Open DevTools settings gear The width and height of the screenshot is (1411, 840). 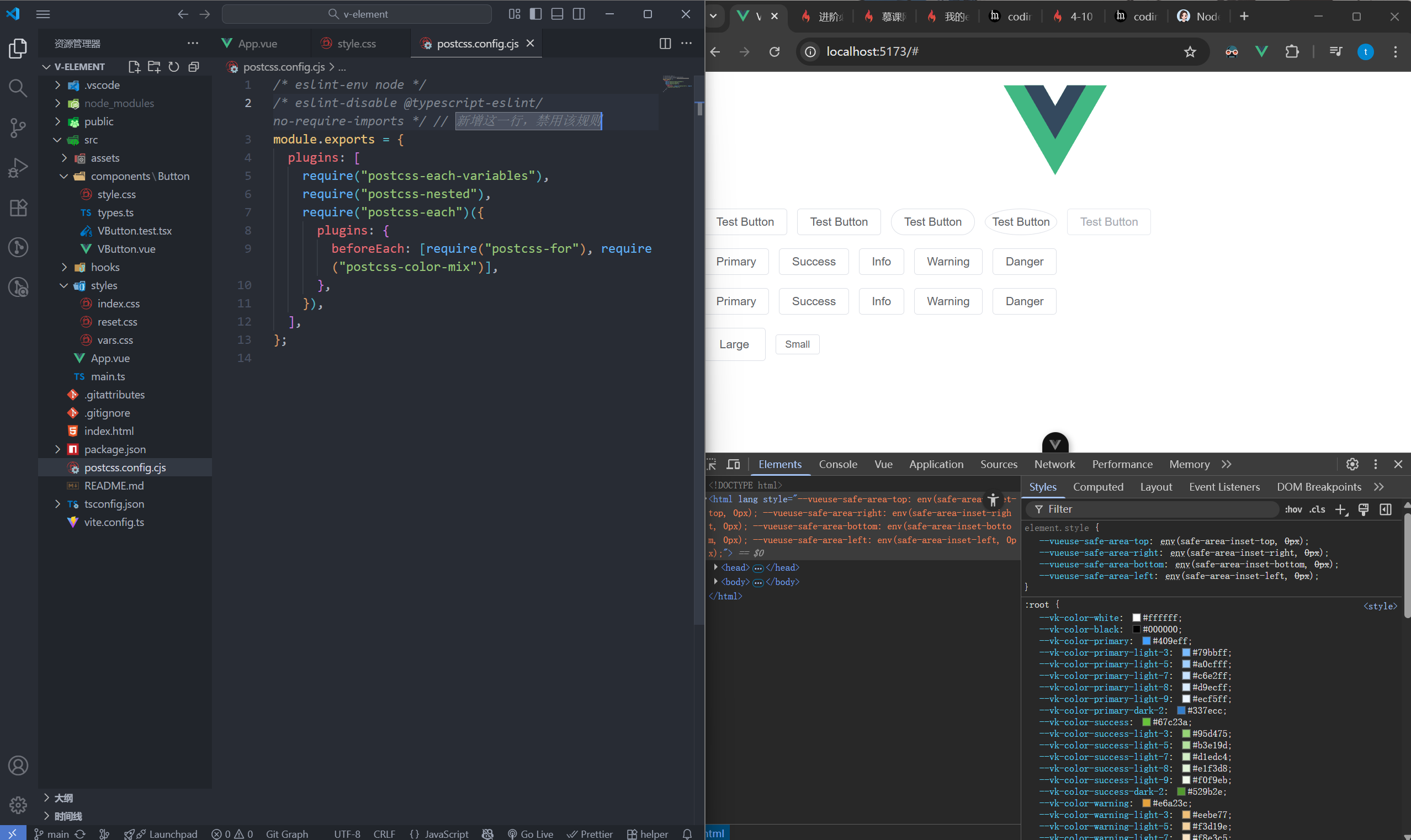click(1352, 464)
